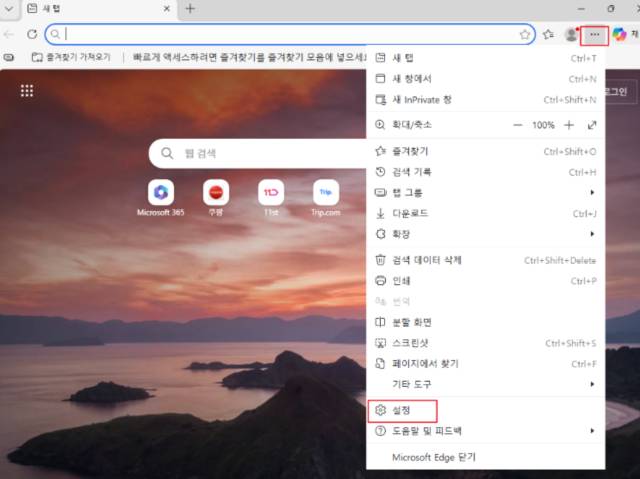This screenshot has height=479, width=640.
Task: Open the Settings and more ellipsis button
Action: (x=594, y=35)
